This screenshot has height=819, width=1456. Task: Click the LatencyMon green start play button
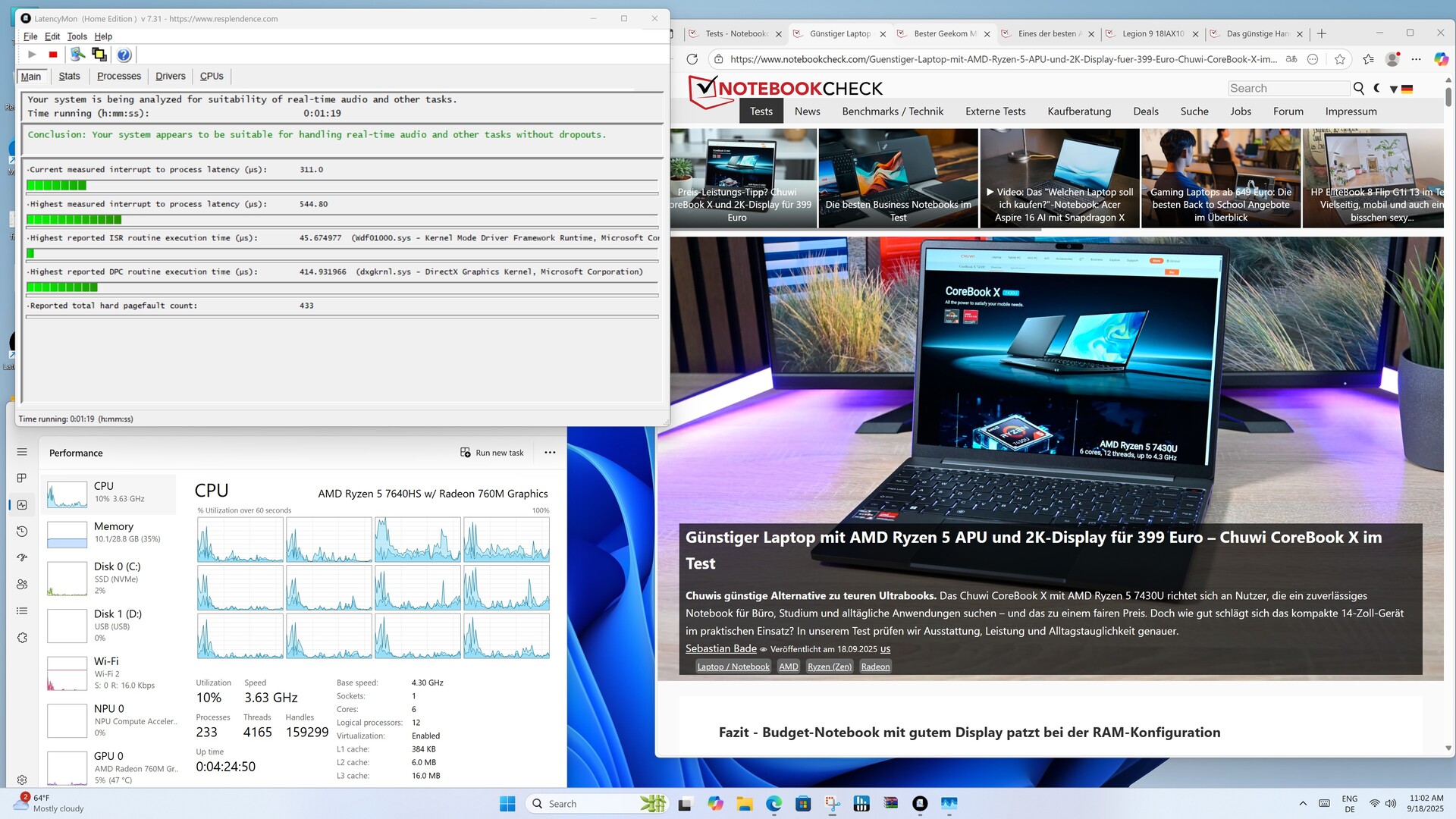pyautogui.click(x=32, y=55)
